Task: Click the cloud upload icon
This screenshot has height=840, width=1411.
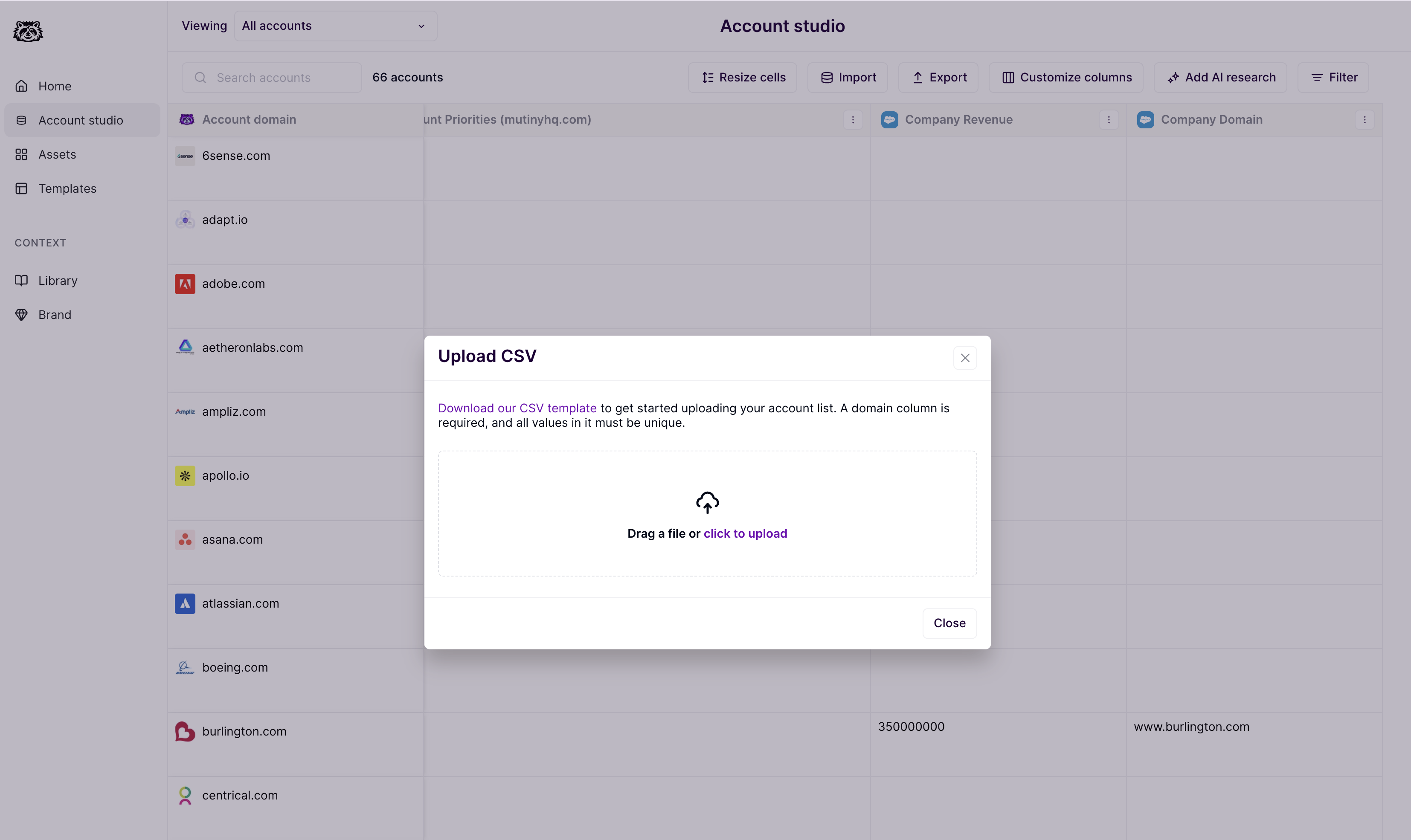Action: tap(707, 502)
